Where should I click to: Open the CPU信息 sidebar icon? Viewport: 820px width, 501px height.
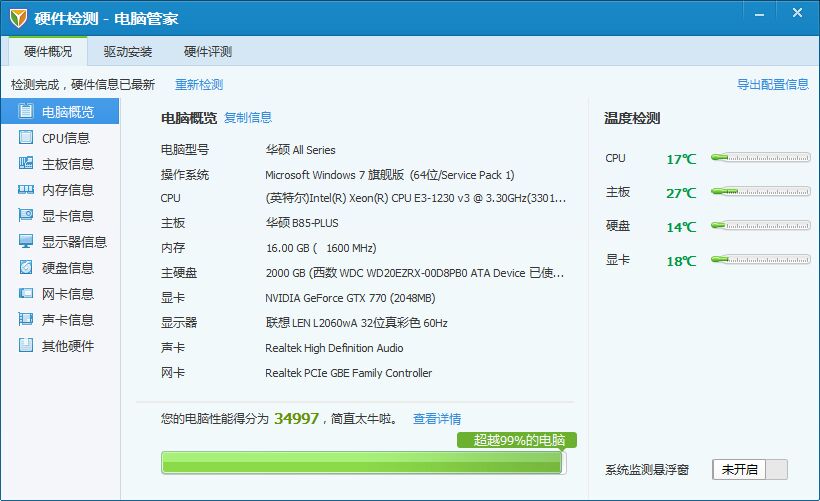pyautogui.click(x=25, y=137)
